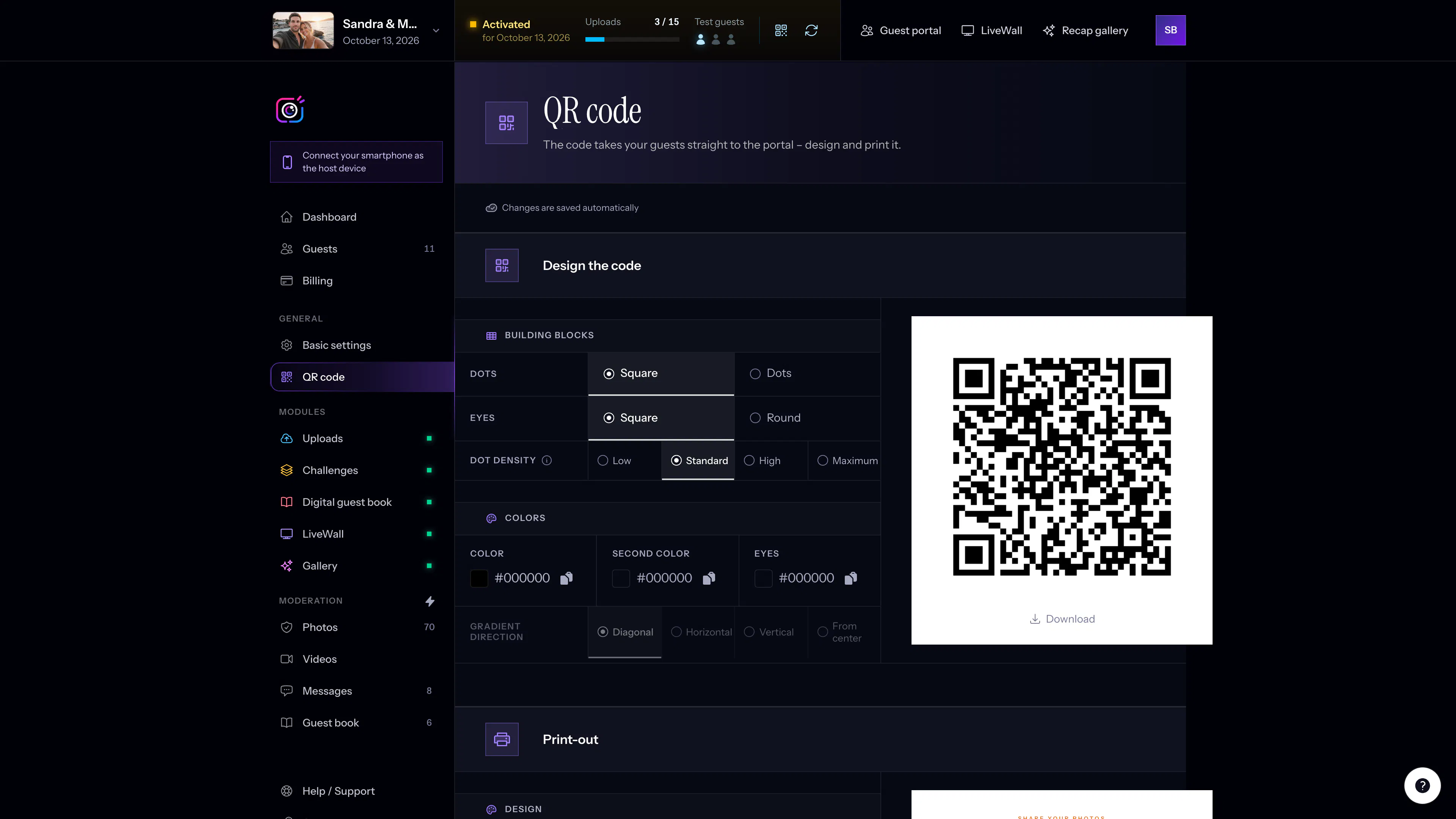The image size is (1456, 819).
Task: Click the Second Color swatch
Action: [621, 578]
